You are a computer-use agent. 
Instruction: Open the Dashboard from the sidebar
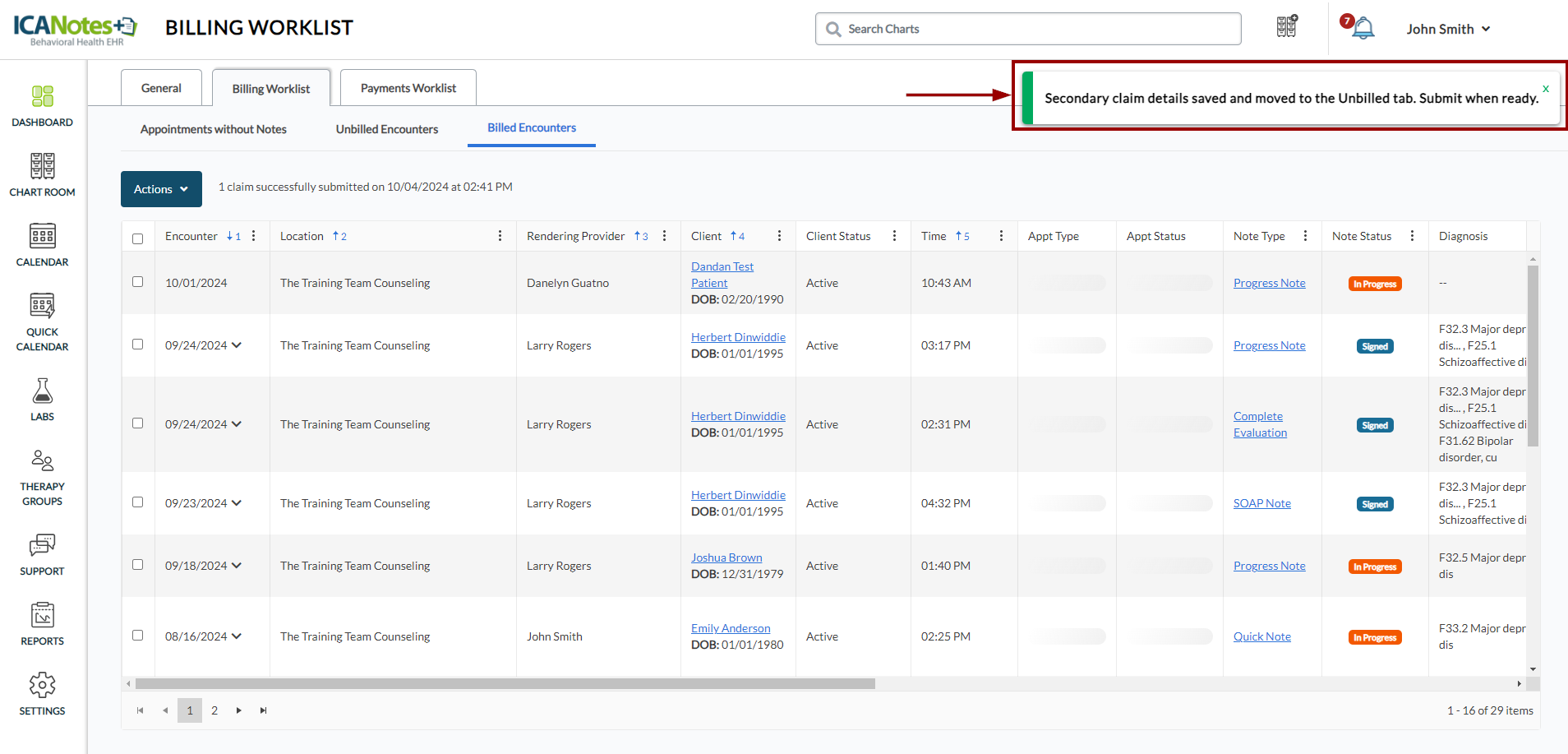coord(42,106)
